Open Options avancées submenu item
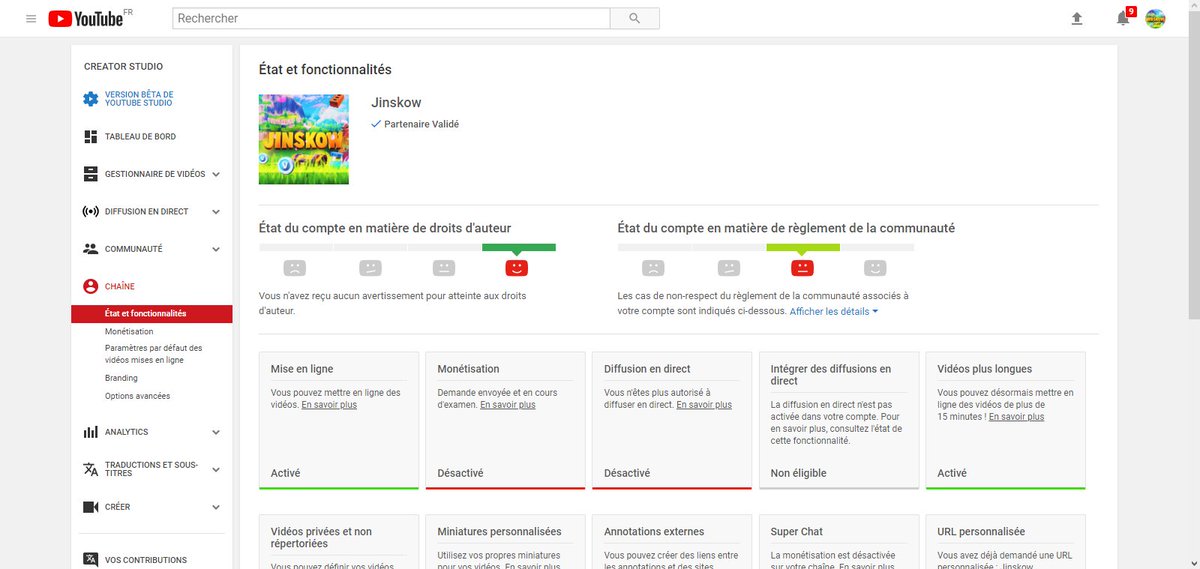1200x569 pixels. click(137, 396)
